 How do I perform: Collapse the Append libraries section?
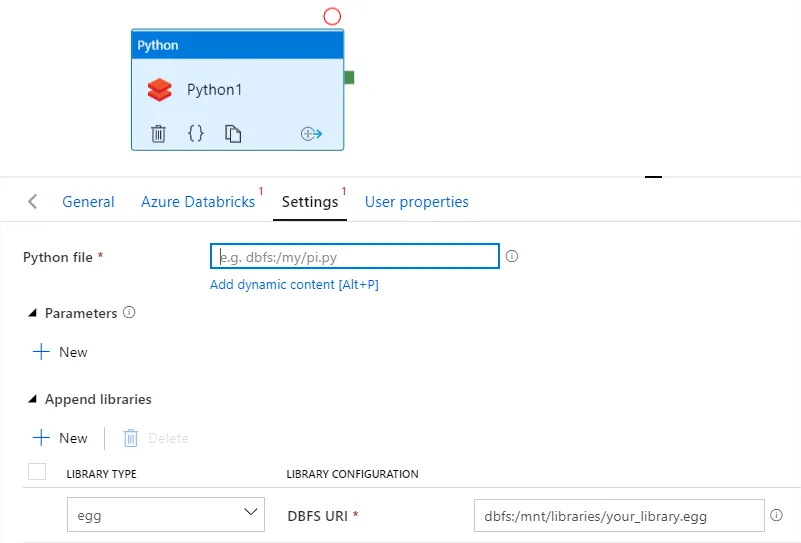click(32, 398)
